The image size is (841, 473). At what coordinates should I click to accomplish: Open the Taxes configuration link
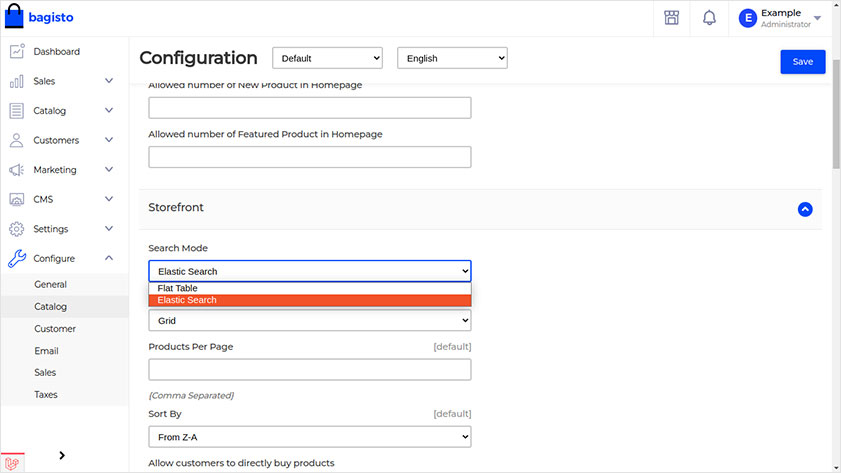coord(46,395)
